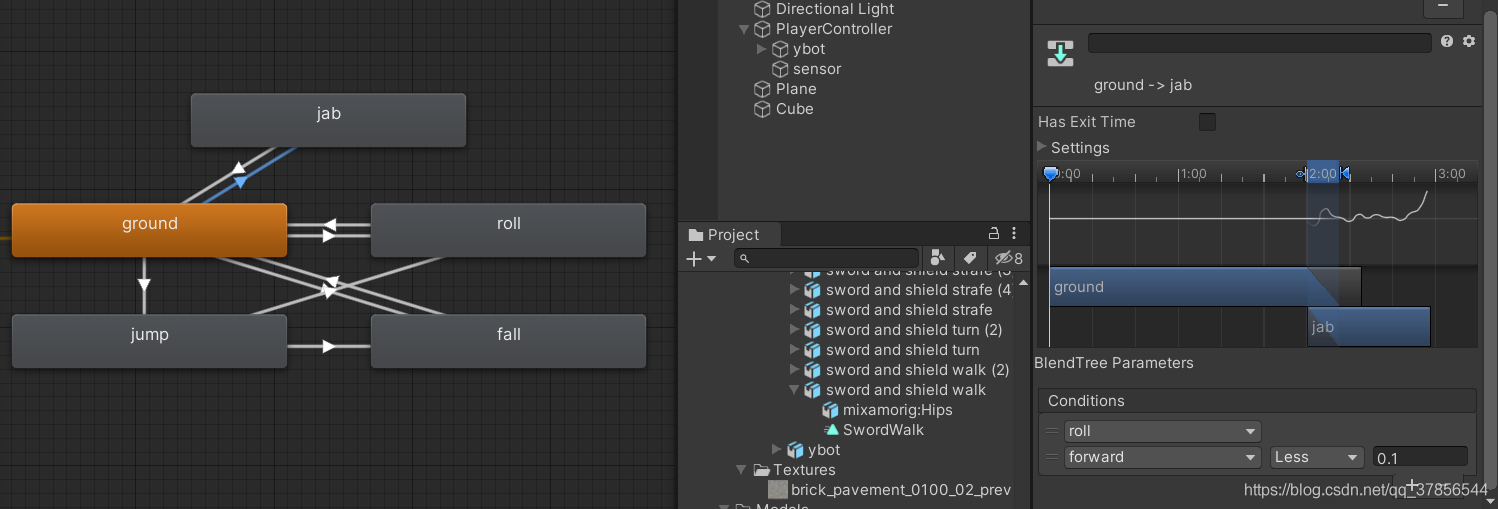Image resolution: width=1498 pixels, height=509 pixels.
Task: Click the sensor object's cube icon
Action: (x=780, y=69)
